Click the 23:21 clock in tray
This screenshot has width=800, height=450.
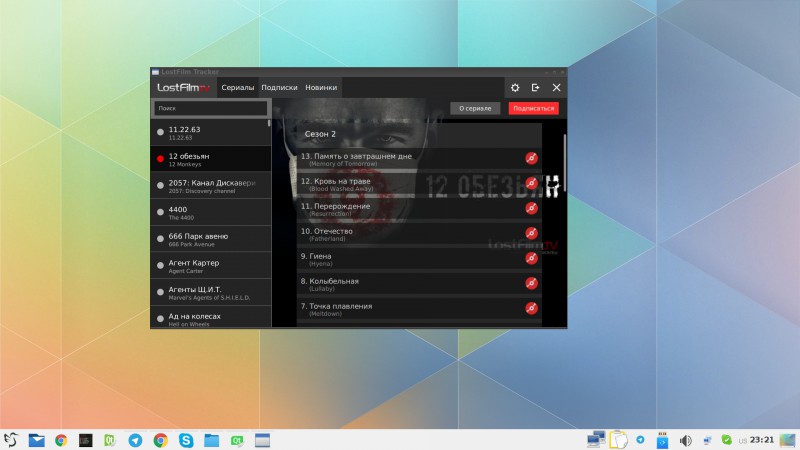(761, 440)
